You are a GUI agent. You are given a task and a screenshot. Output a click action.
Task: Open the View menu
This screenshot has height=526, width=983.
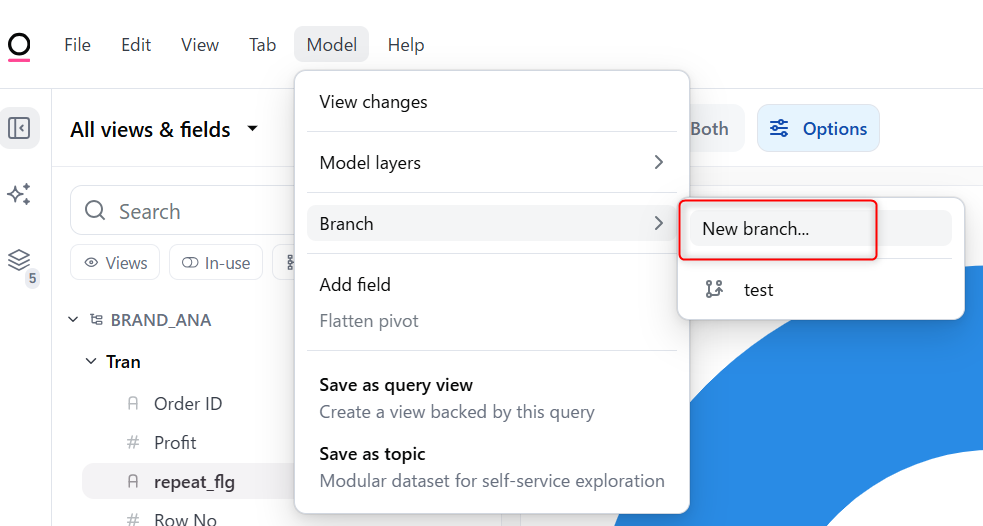pos(200,45)
